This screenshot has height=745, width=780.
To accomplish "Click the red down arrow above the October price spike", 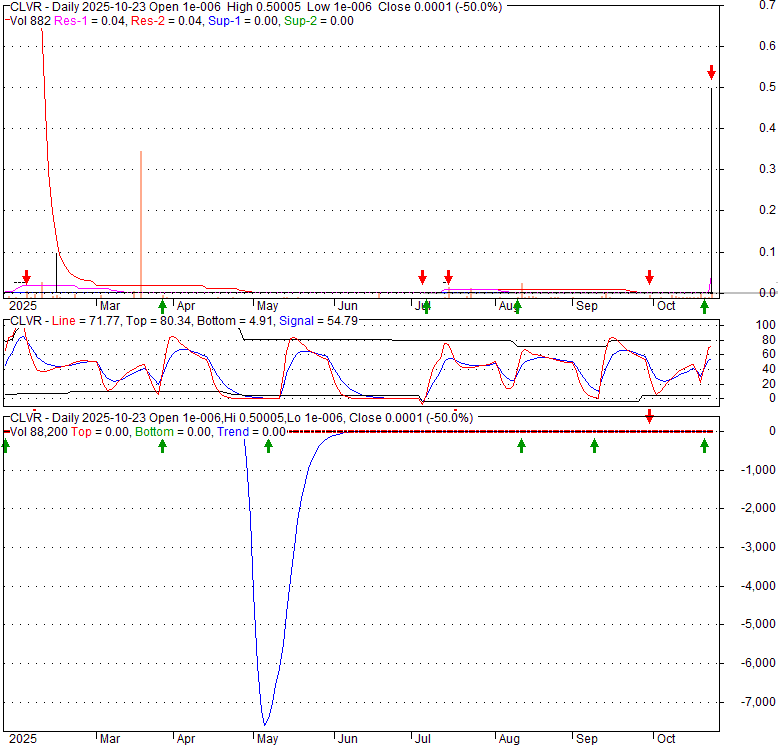I will [x=711, y=72].
